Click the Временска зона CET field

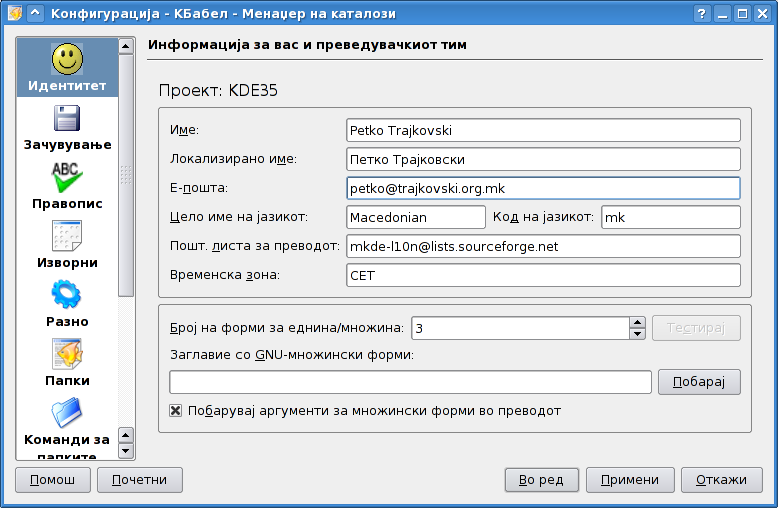point(543,275)
